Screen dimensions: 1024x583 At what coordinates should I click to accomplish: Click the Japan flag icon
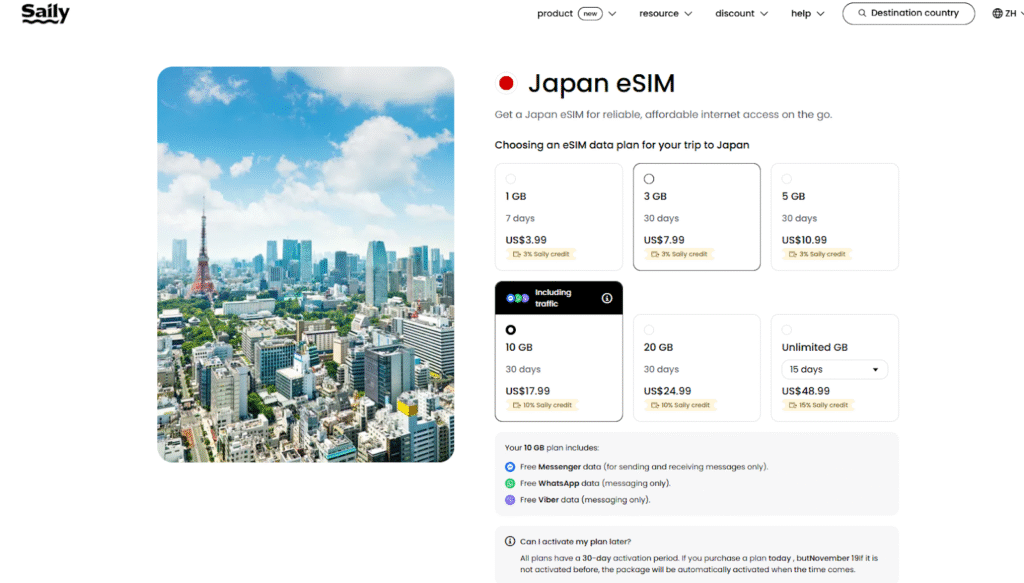pos(506,84)
